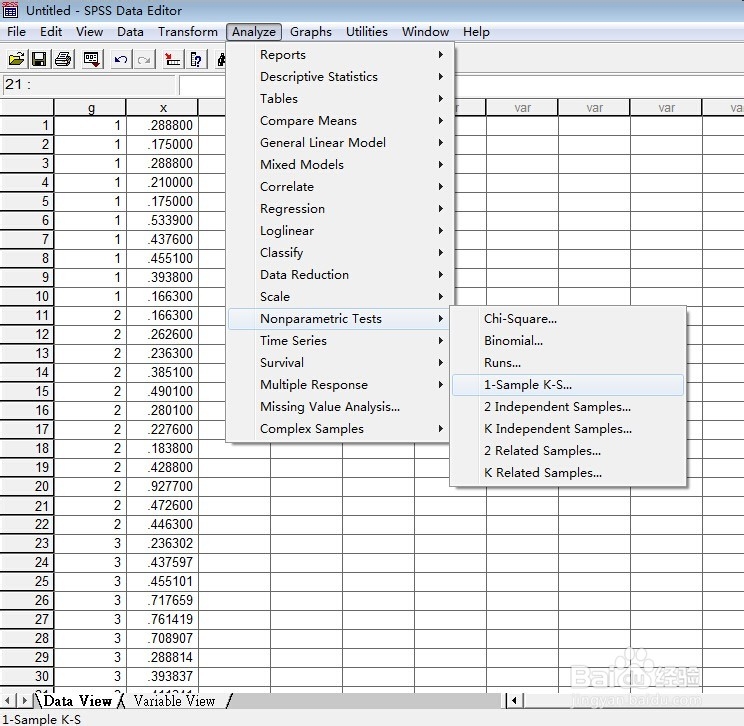Click the Save File floppy icon
This screenshot has height=726, width=744.
tap(39, 59)
